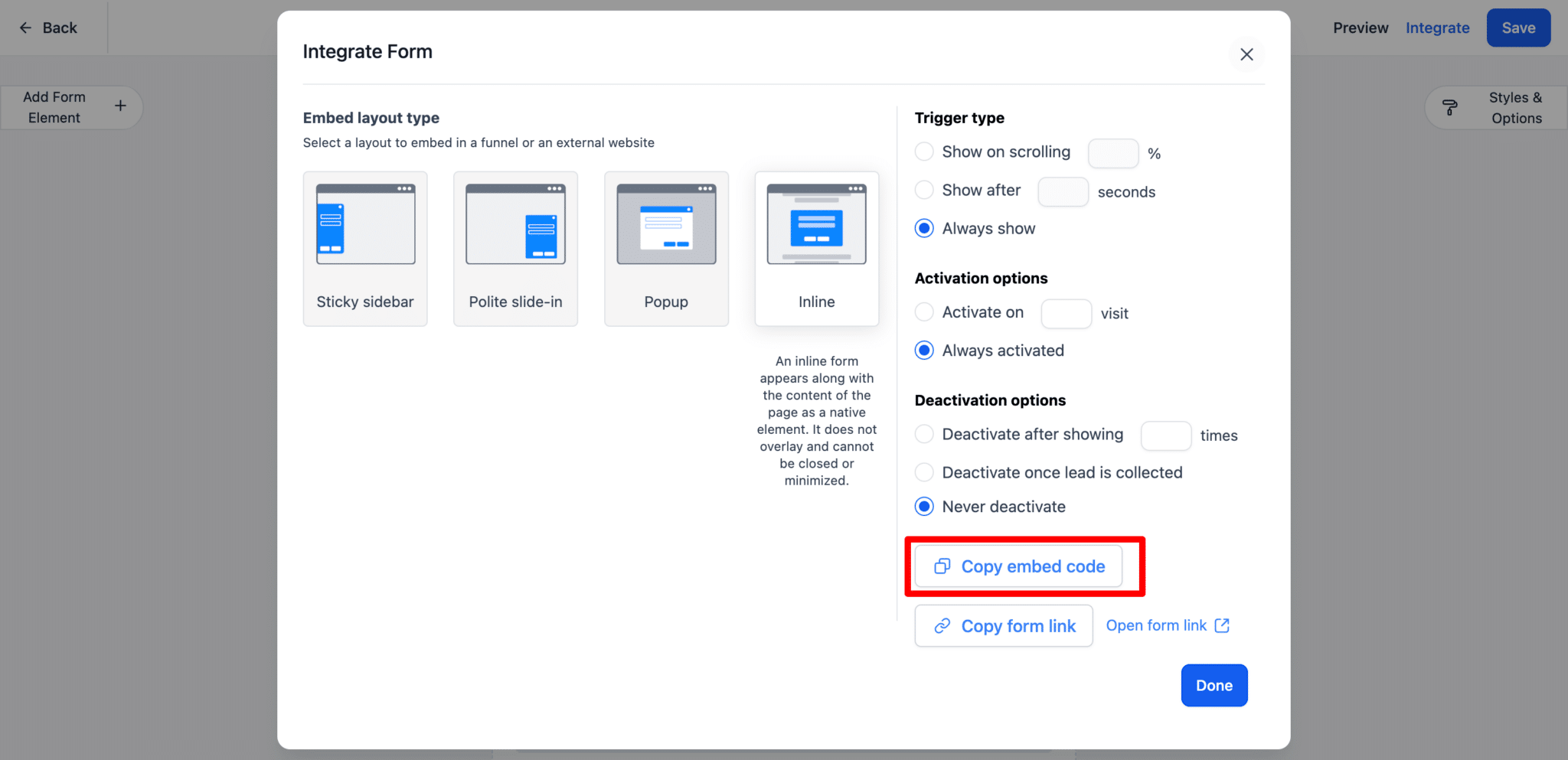This screenshot has width=1568, height=760.
Task: Select the Show after seconds trigger
Action: tap(924, 190)
